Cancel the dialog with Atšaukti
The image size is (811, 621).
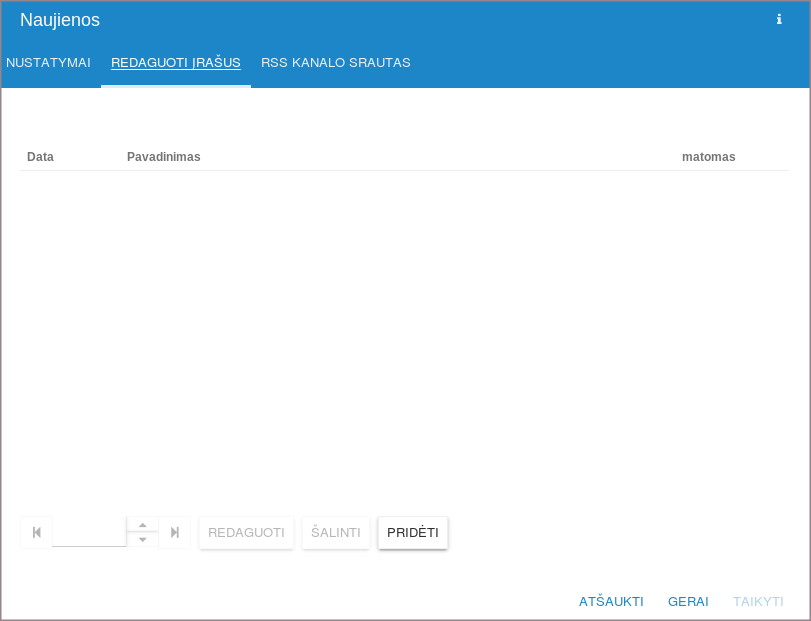(611, 601)
